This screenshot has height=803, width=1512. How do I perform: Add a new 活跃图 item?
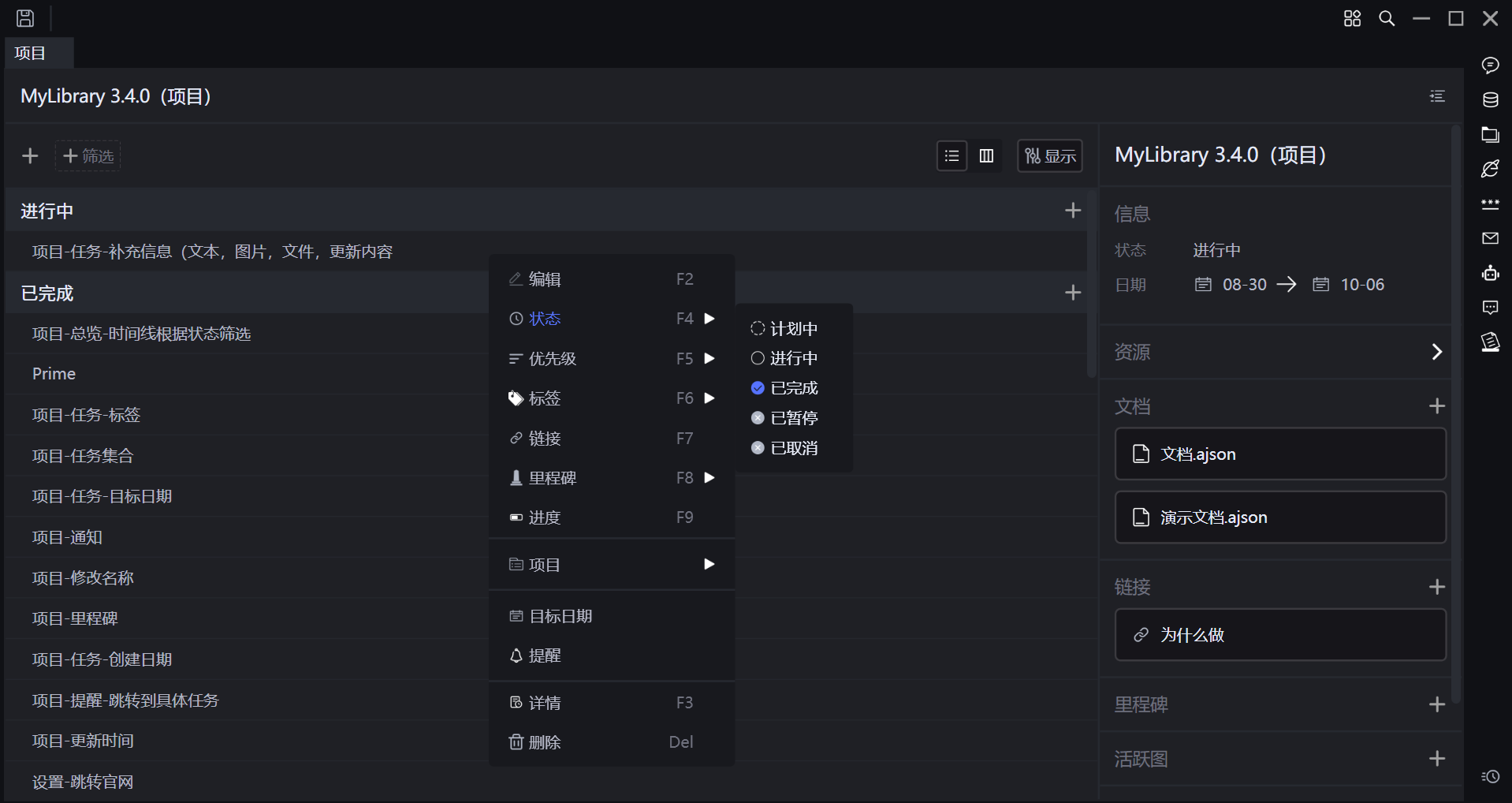pyautogui.click(x=1437, y=759)
